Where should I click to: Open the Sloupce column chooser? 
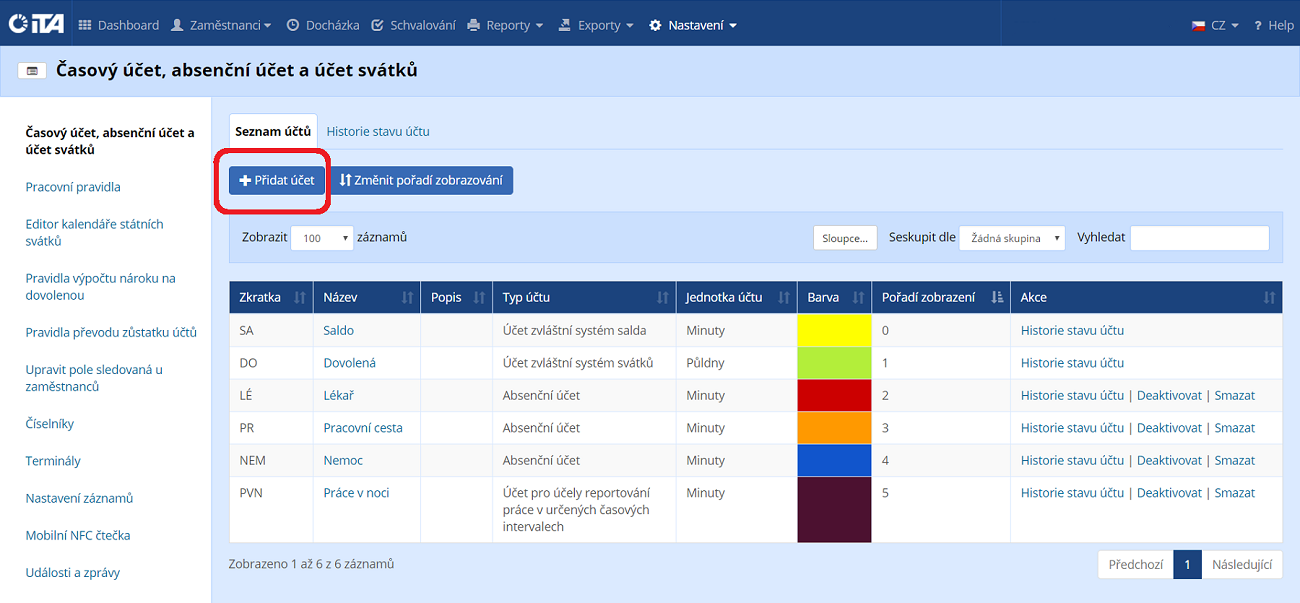tap(845, 238)
